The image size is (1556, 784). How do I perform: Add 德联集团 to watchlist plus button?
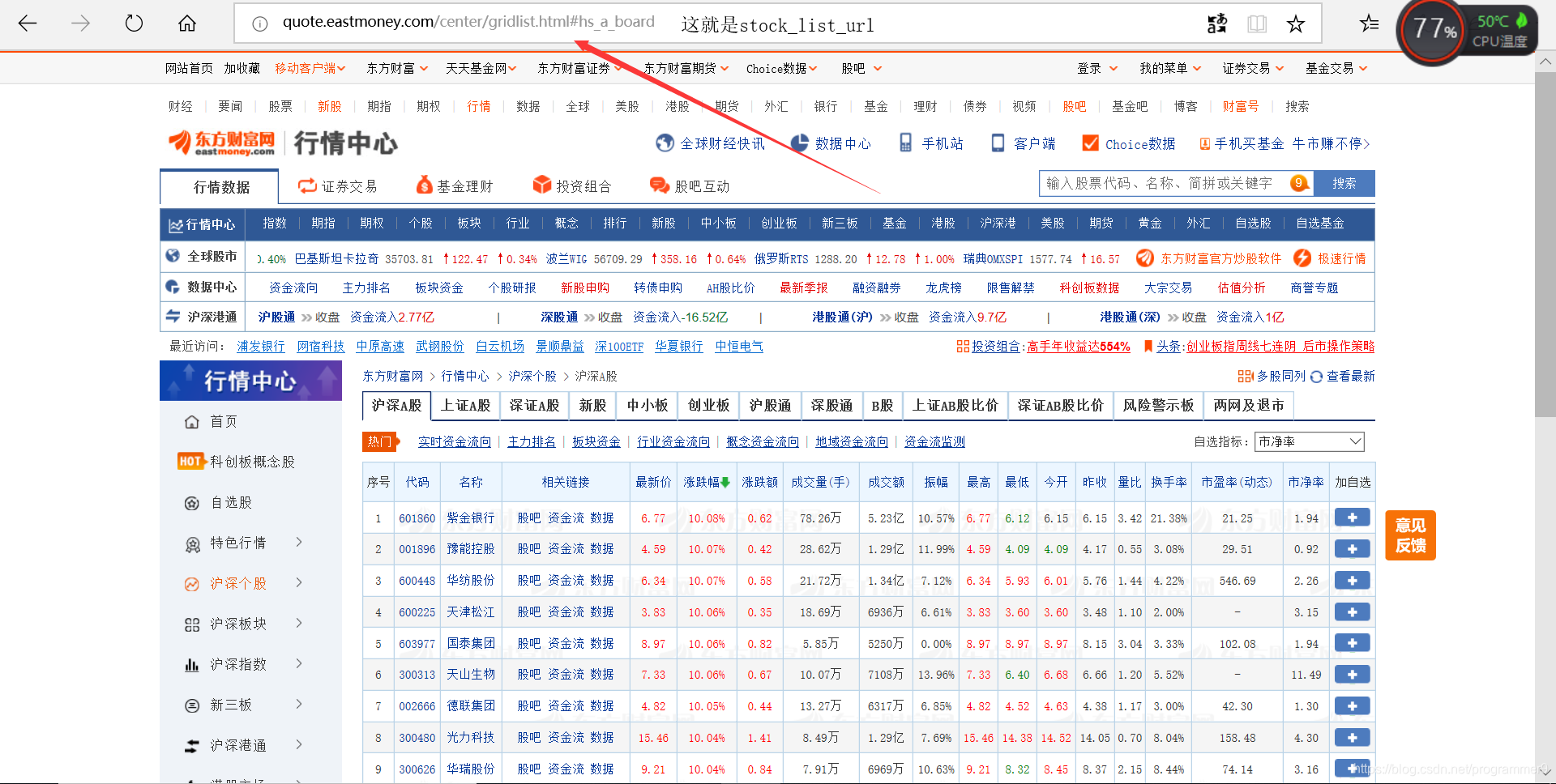pos(1352,706)
